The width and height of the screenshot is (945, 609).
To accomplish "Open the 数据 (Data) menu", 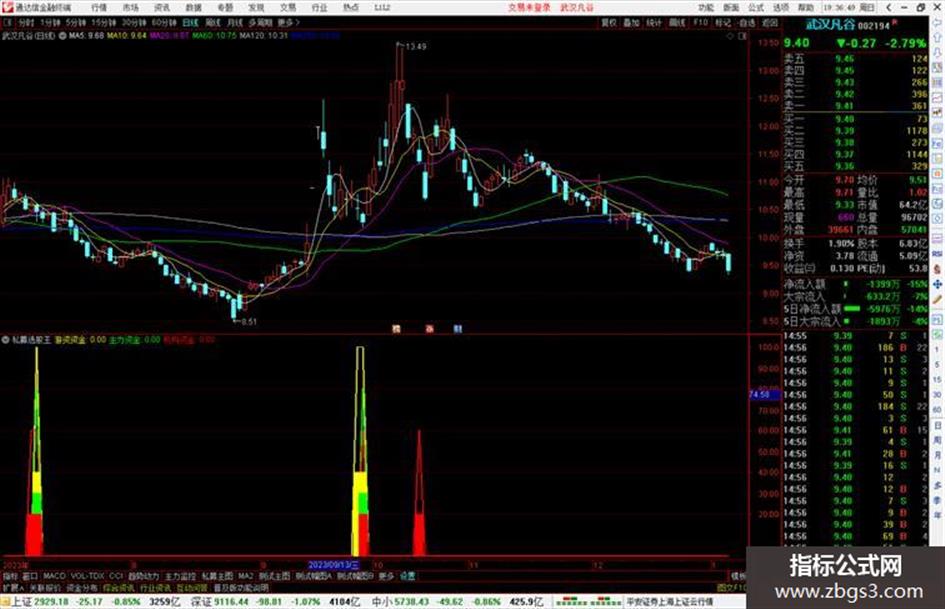I will click(193, 8).
